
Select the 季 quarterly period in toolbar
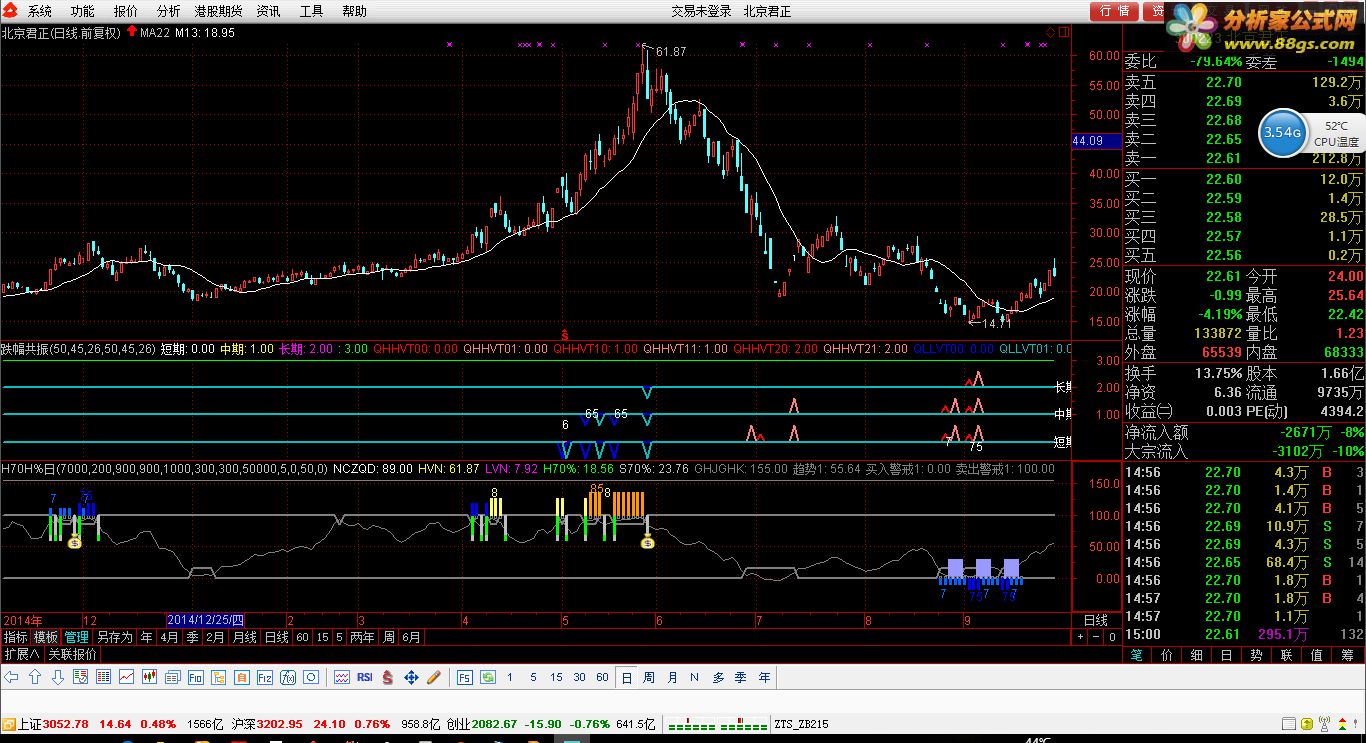click(741, 677)
